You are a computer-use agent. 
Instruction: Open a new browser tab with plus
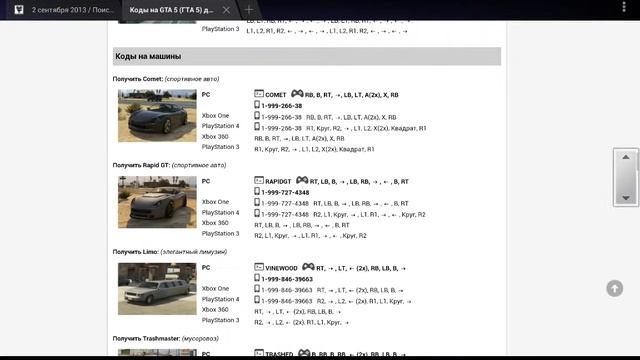(249, 9)
